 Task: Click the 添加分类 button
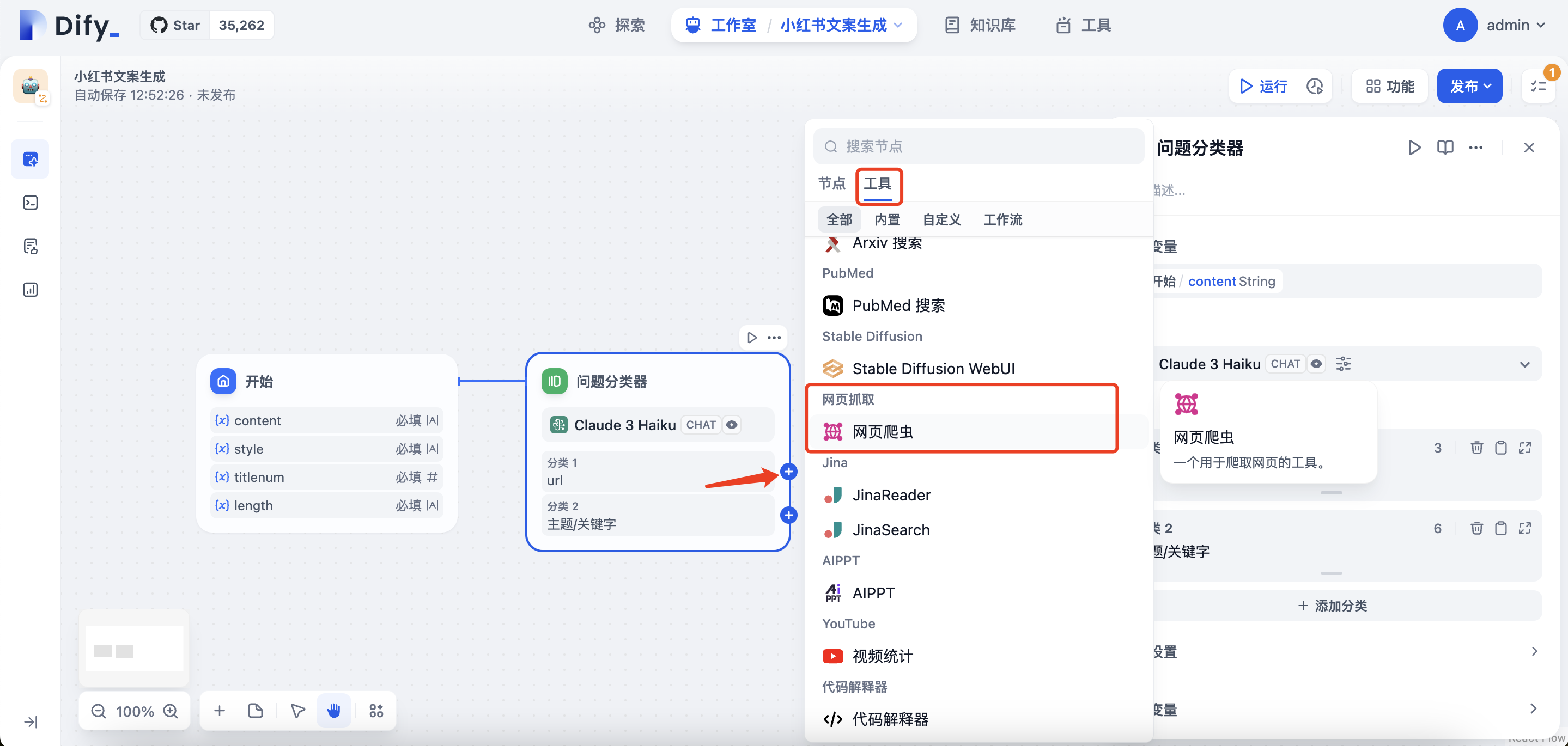(x=1333, y=606)
